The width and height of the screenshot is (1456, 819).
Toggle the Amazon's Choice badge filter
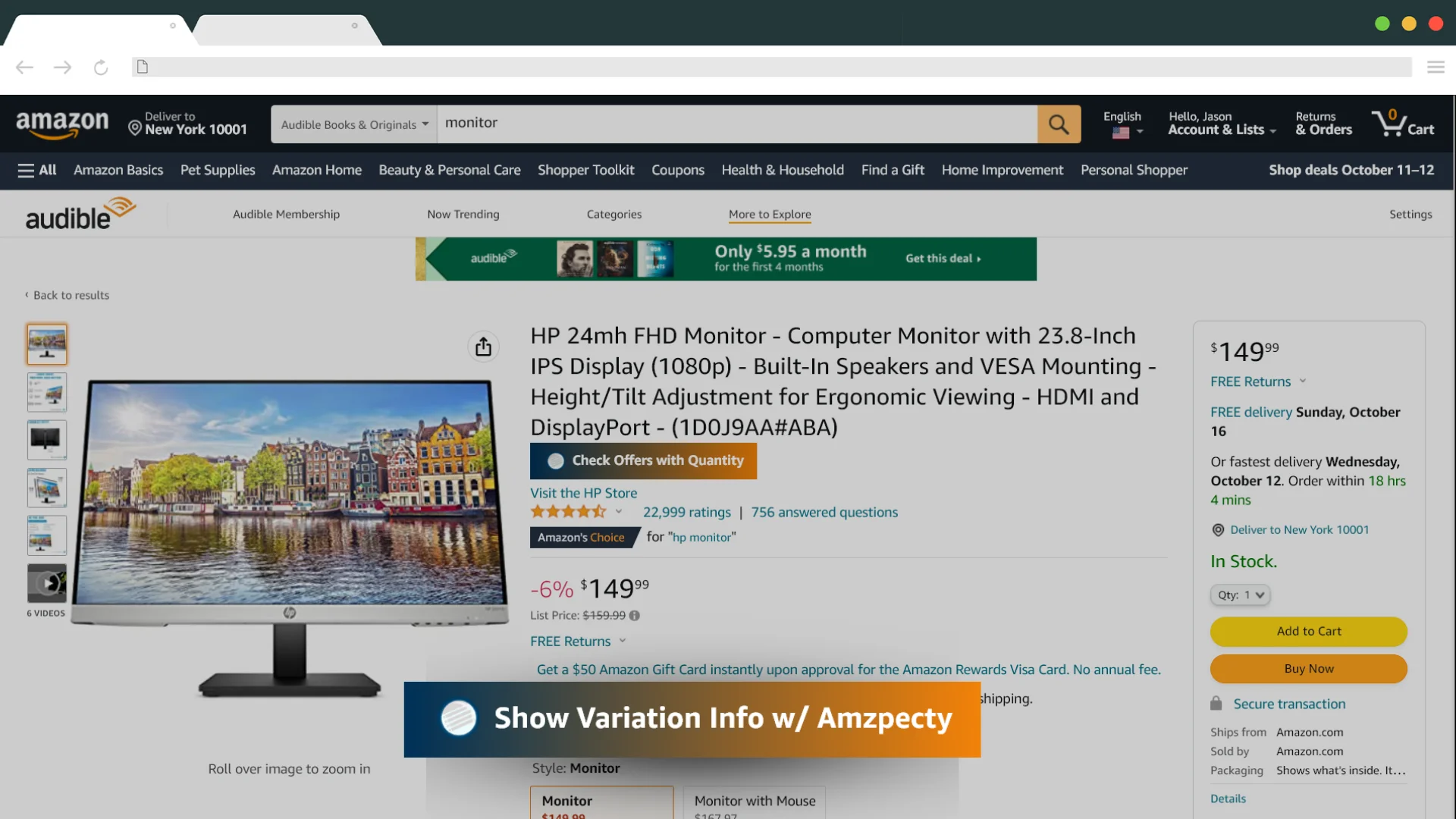tap(580, 537)
